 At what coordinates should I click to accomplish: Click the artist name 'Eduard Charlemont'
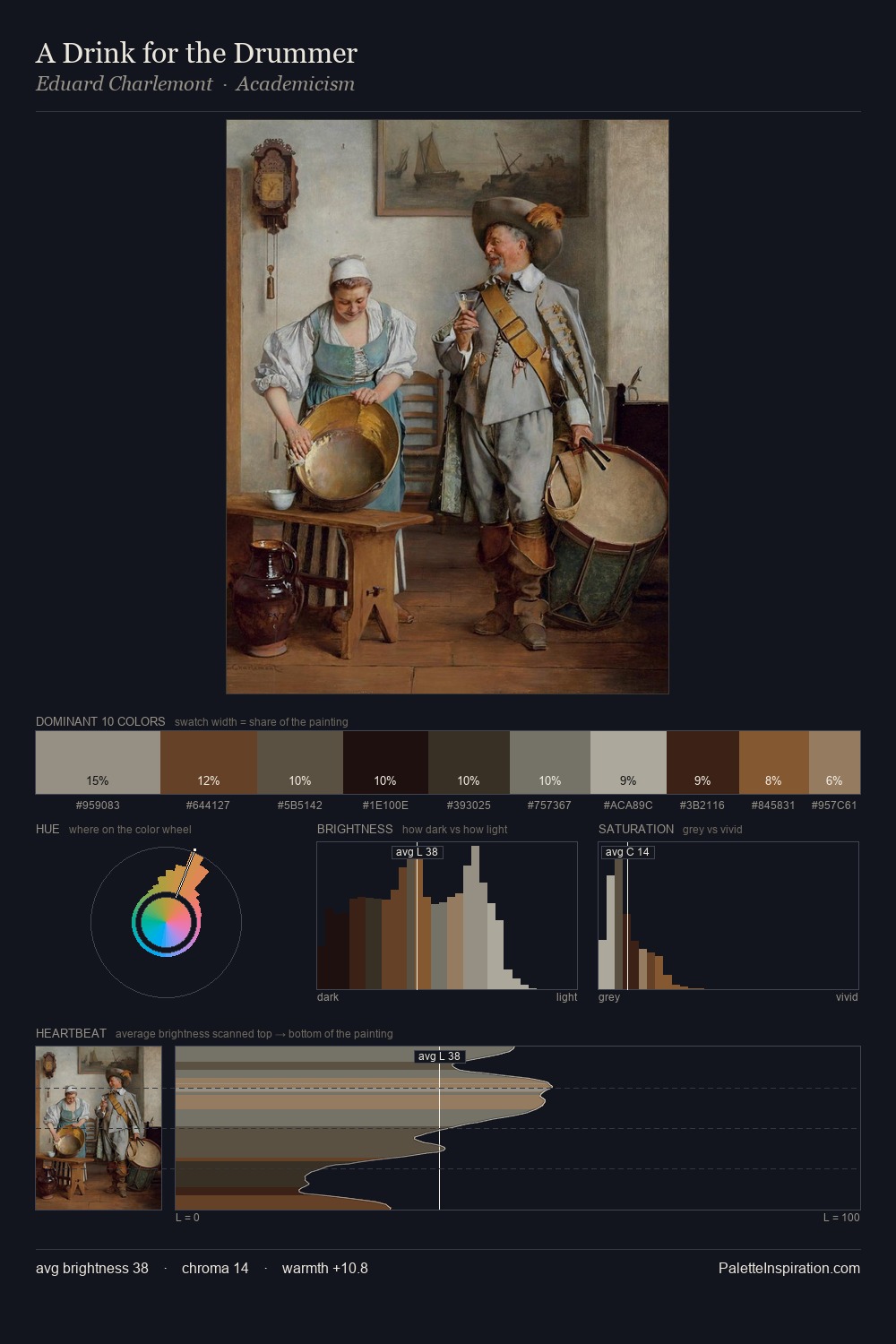coord(124,84)
